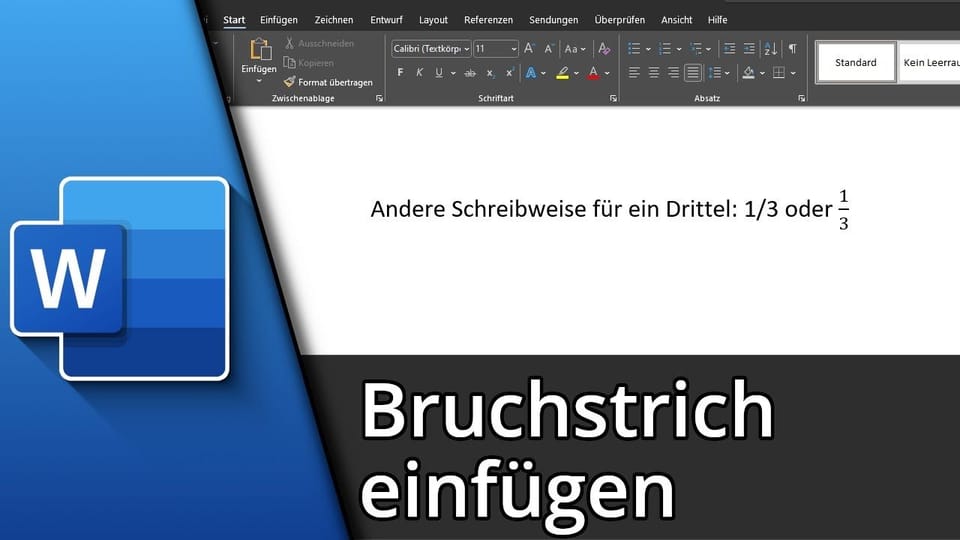Toggle subscript x₂ formatting

coord(490,73)
